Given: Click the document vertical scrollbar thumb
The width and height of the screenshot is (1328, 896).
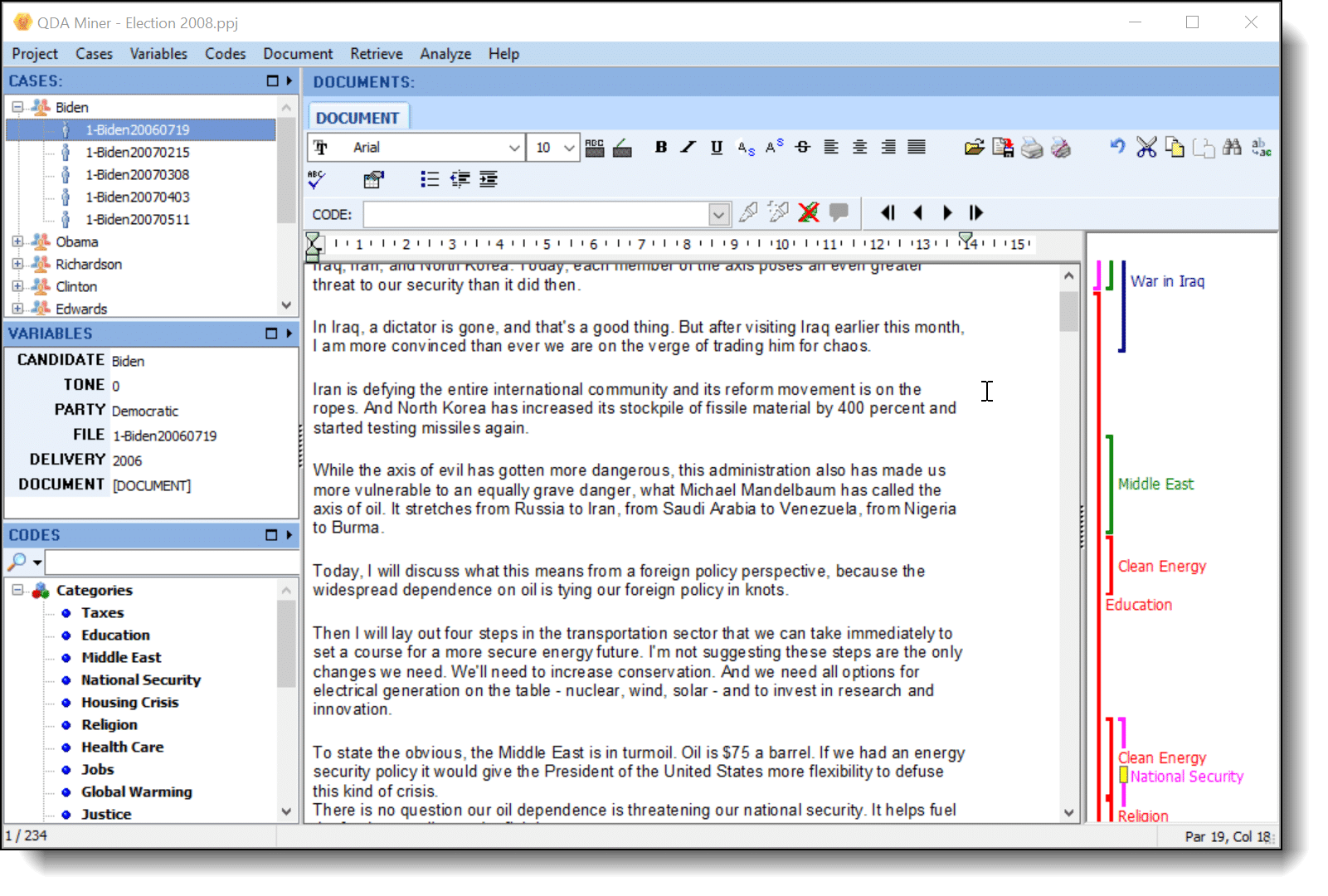Looking at the screenshot, I should (x=1068, y=312).
